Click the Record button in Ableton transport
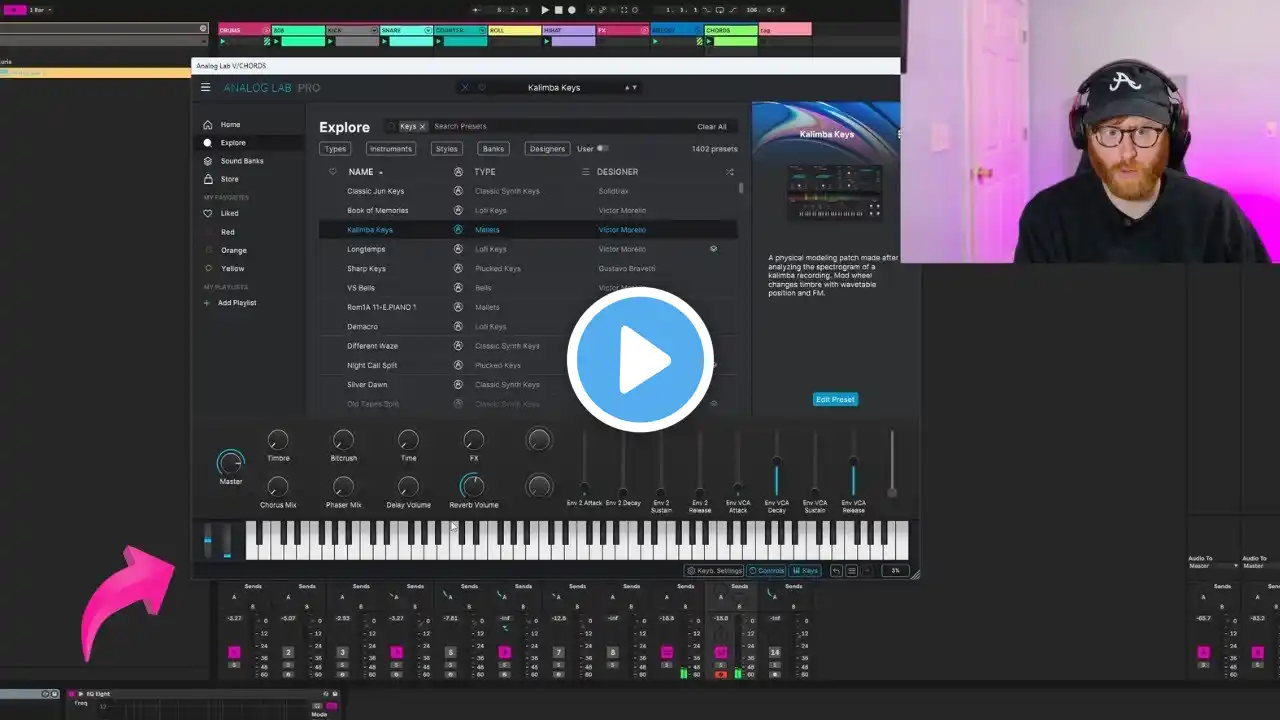This screenshot has width=1280, height=720. click(x=571, y=10)
